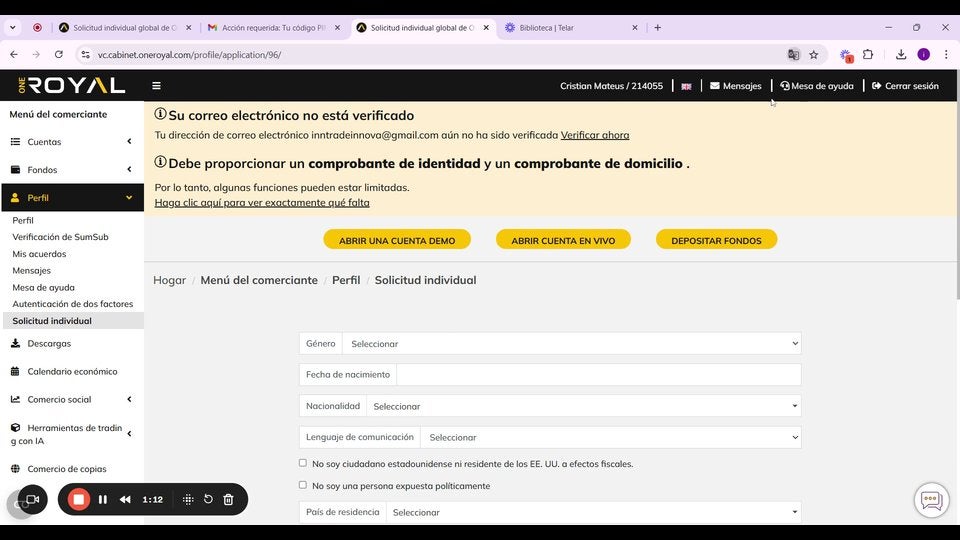The width and height of the screenshot is (960, 540).
Task: Open the Lenguaje de comunicación dropdown
Action: pyautogui.click(x=610, y=437)
